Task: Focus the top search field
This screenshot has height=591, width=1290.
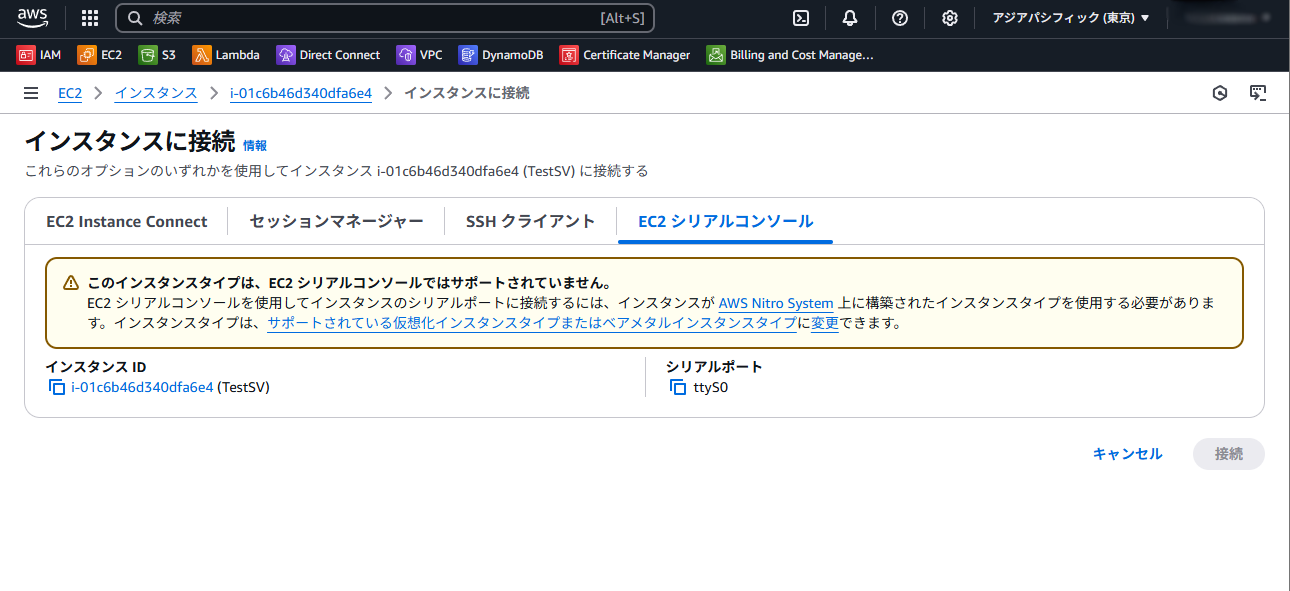Action: pyautogui.click(x=385, y=18)
